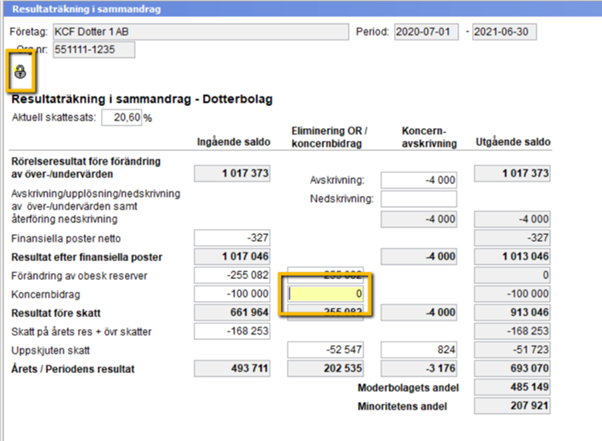
Task: Click Resultat efter finansiella poster ingående 1 017 046
Action: pos(232,256)
